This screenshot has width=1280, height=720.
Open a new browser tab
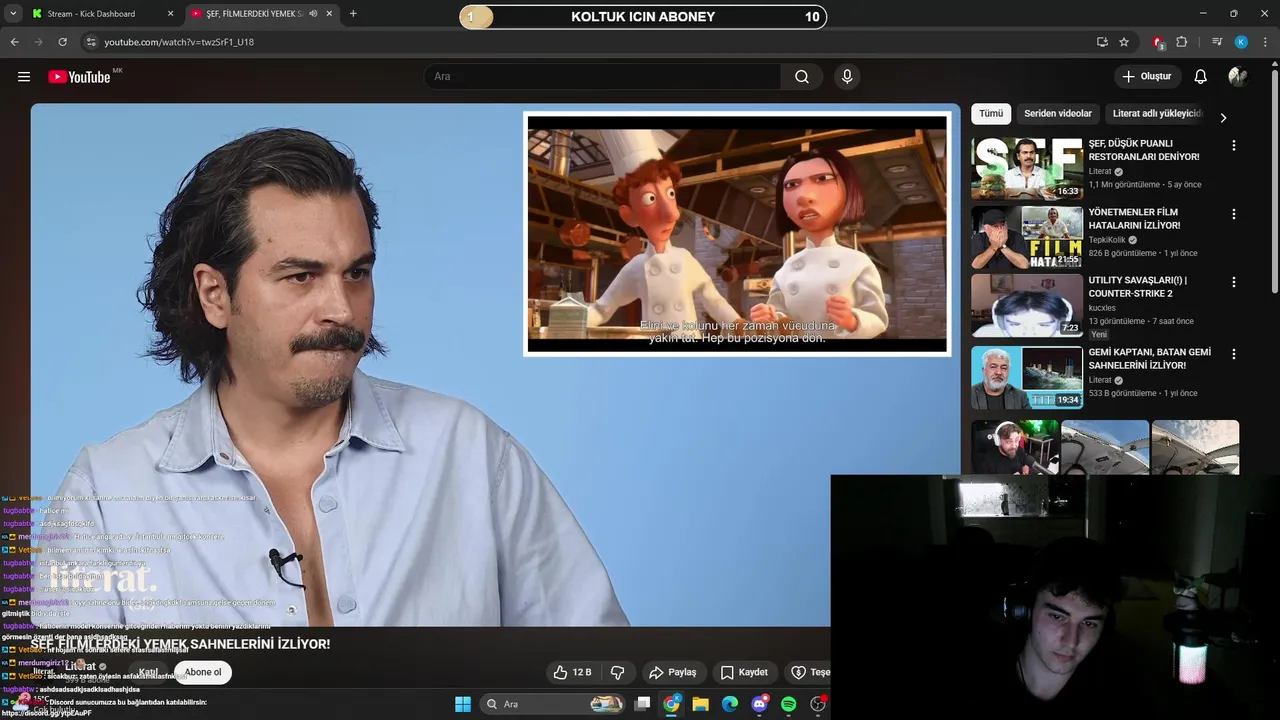[x=353, y=14]
